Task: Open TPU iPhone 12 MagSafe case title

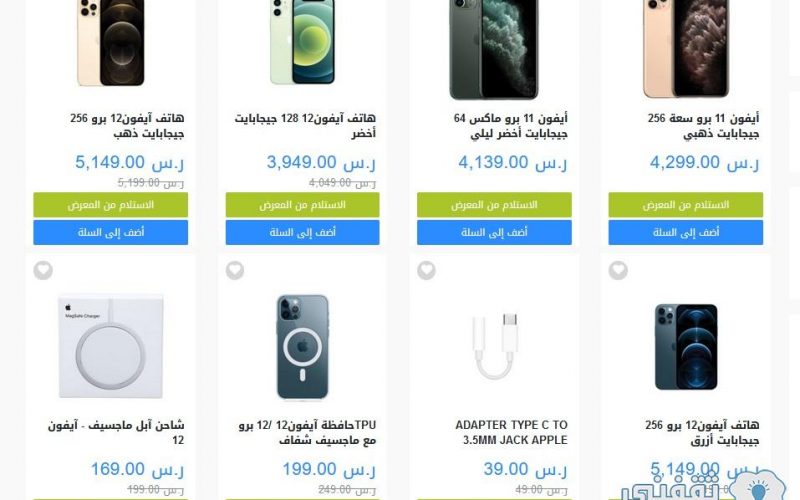Action: pyautogui.click(x=307, y=432)
